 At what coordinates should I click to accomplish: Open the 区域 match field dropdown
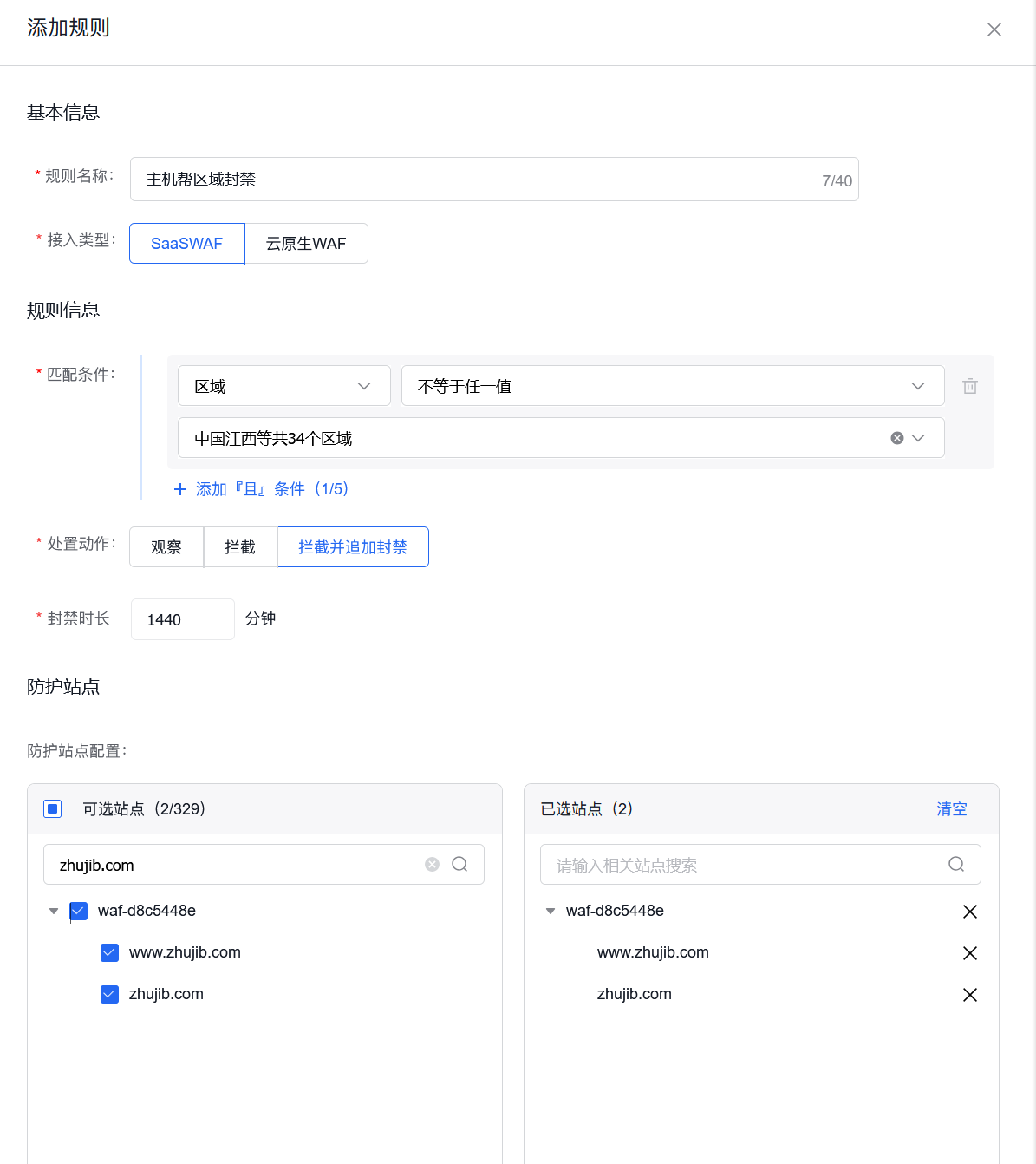tap(283, 386)
